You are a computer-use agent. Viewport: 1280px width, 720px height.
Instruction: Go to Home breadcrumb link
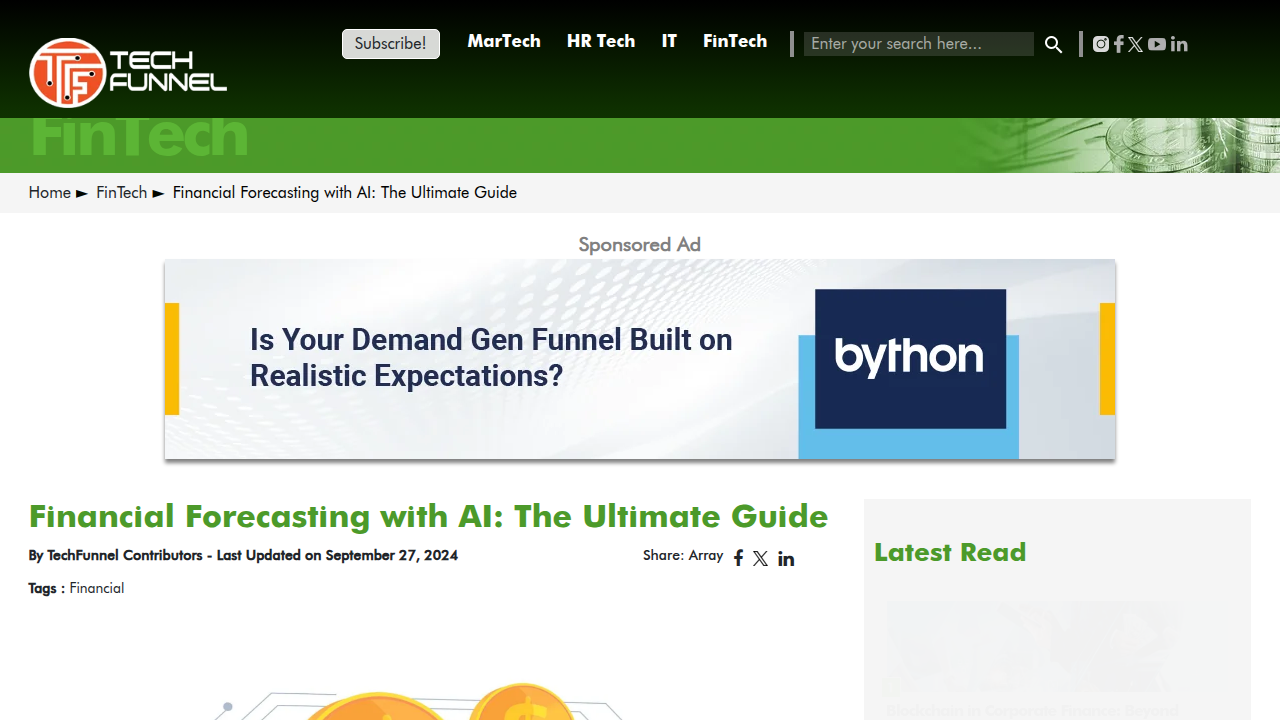click(49, 192)
